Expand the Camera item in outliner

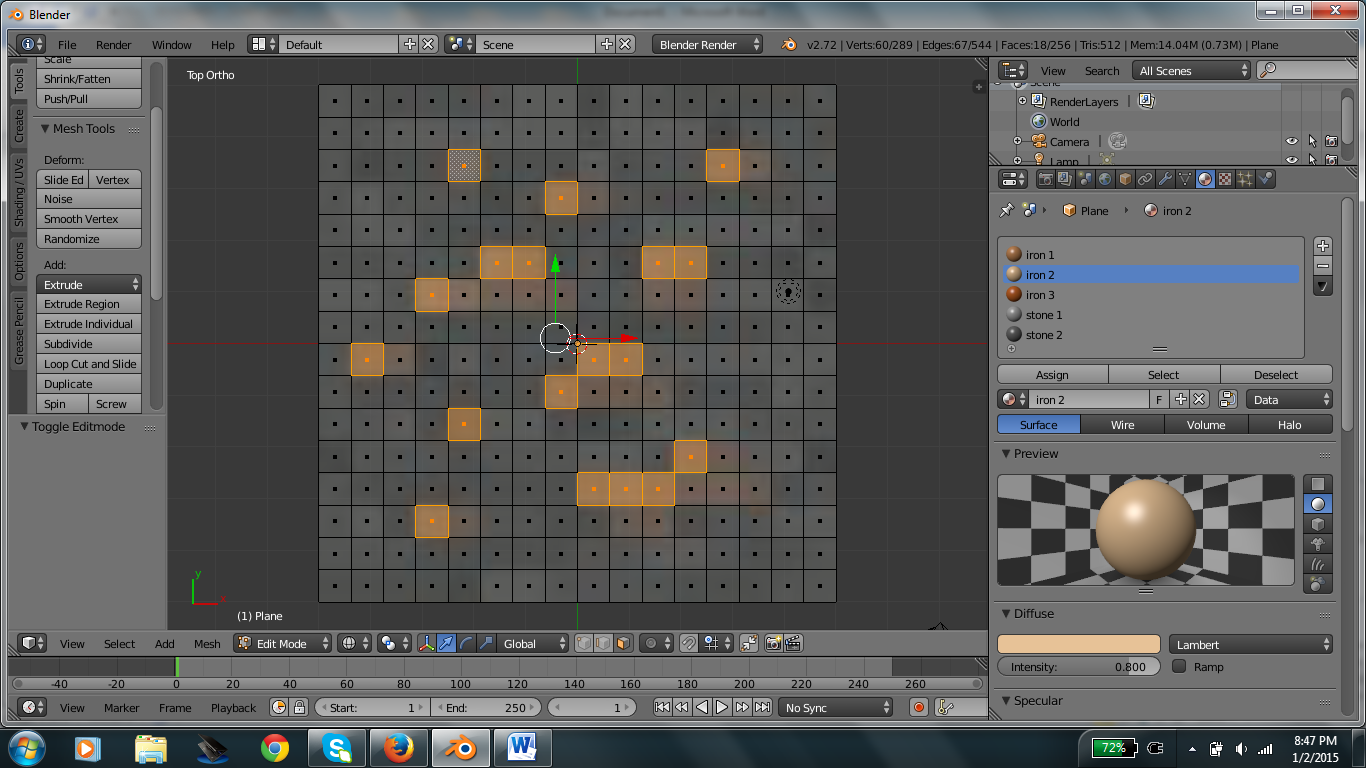point(1017,142)
